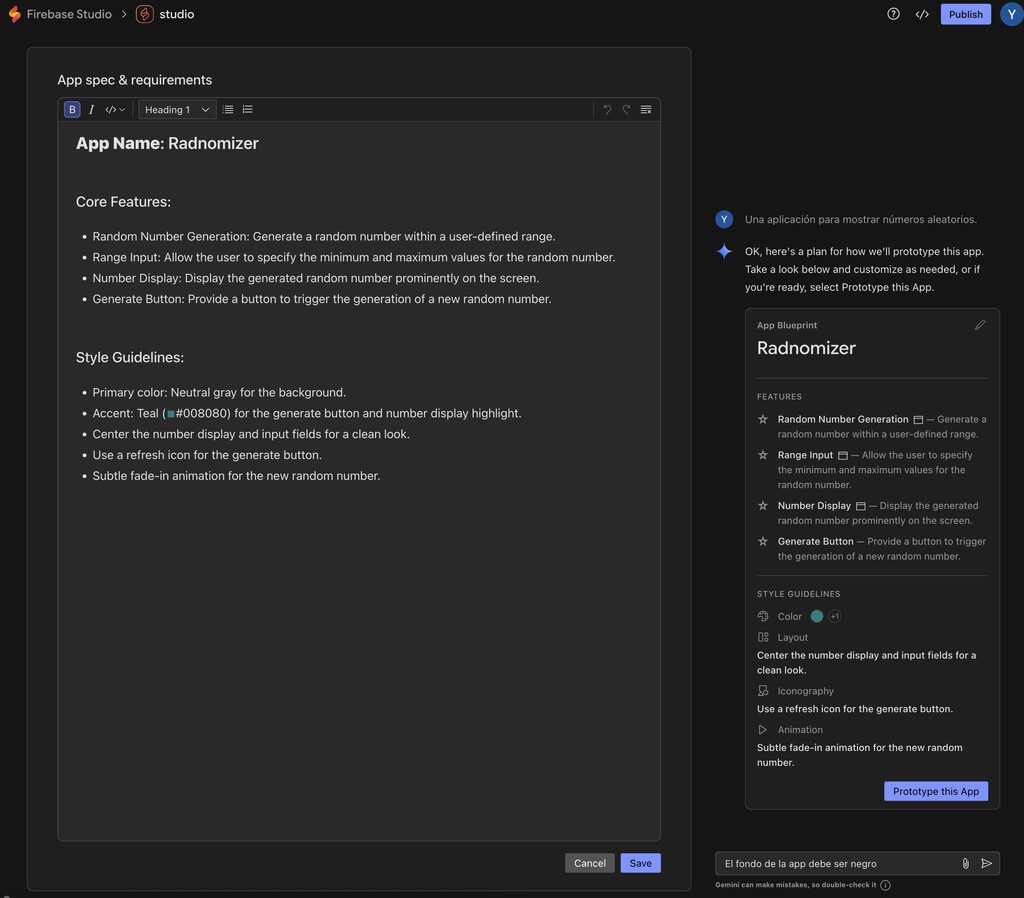
Task: Open the Heading 1 dropdown
Action: point(176,109)
